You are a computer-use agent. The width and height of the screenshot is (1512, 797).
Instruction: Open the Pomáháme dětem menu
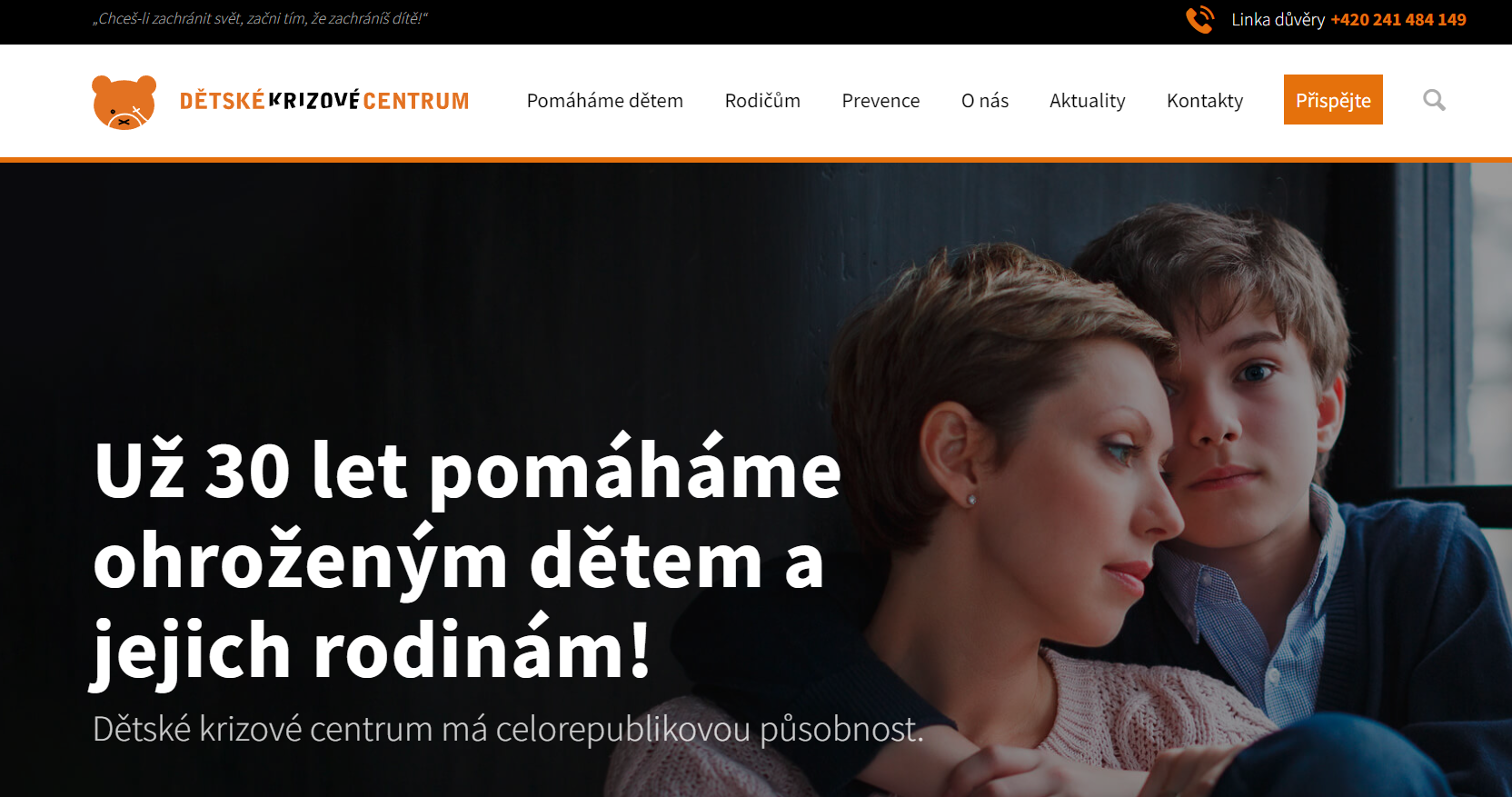(x=605, y=100)
